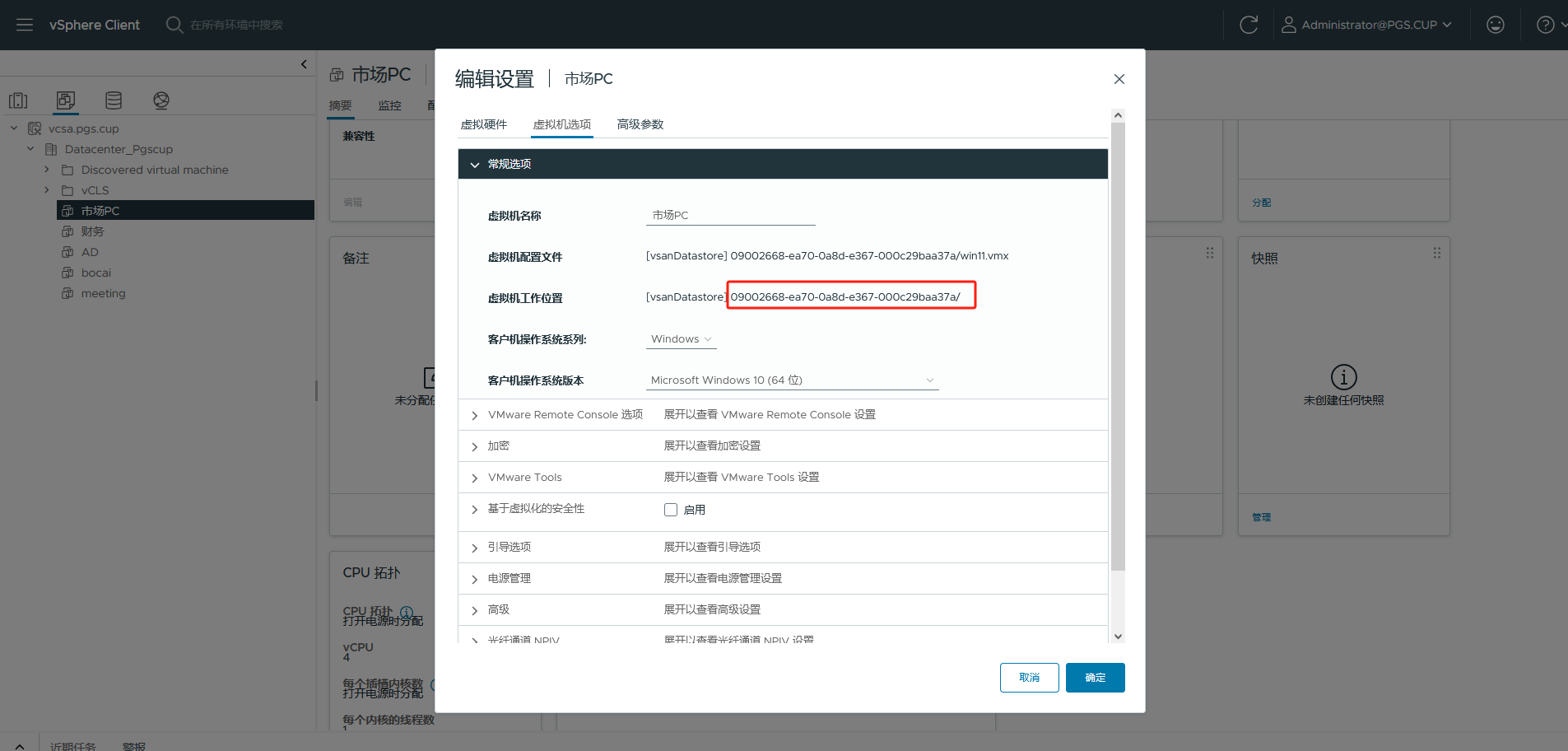Switch to Networking inventory view
Viewport: 1568px width, 751px height.
(161, 100)
